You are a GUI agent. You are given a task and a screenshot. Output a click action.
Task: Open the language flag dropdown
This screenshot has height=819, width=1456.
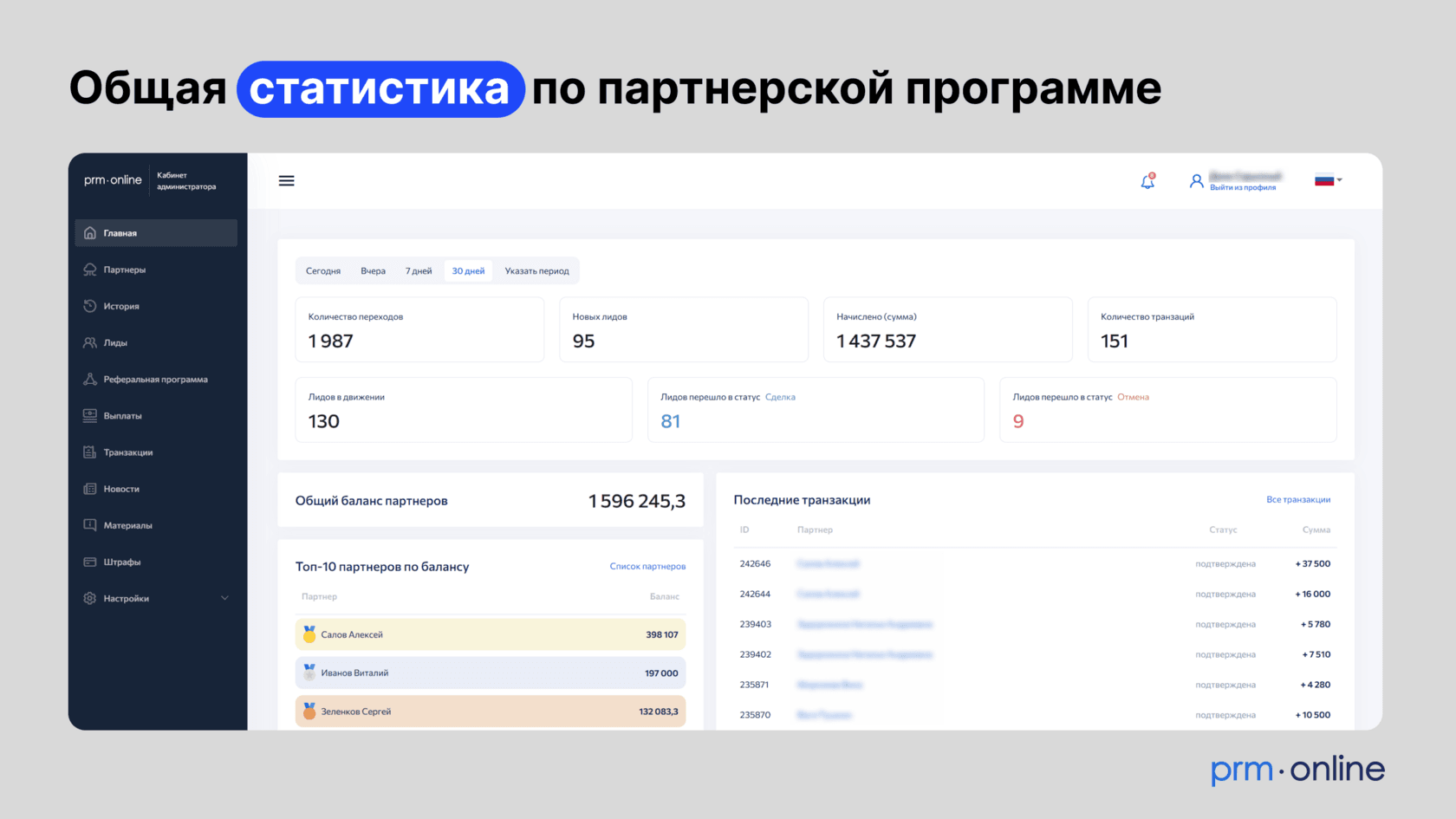(x=1328, y=180)
